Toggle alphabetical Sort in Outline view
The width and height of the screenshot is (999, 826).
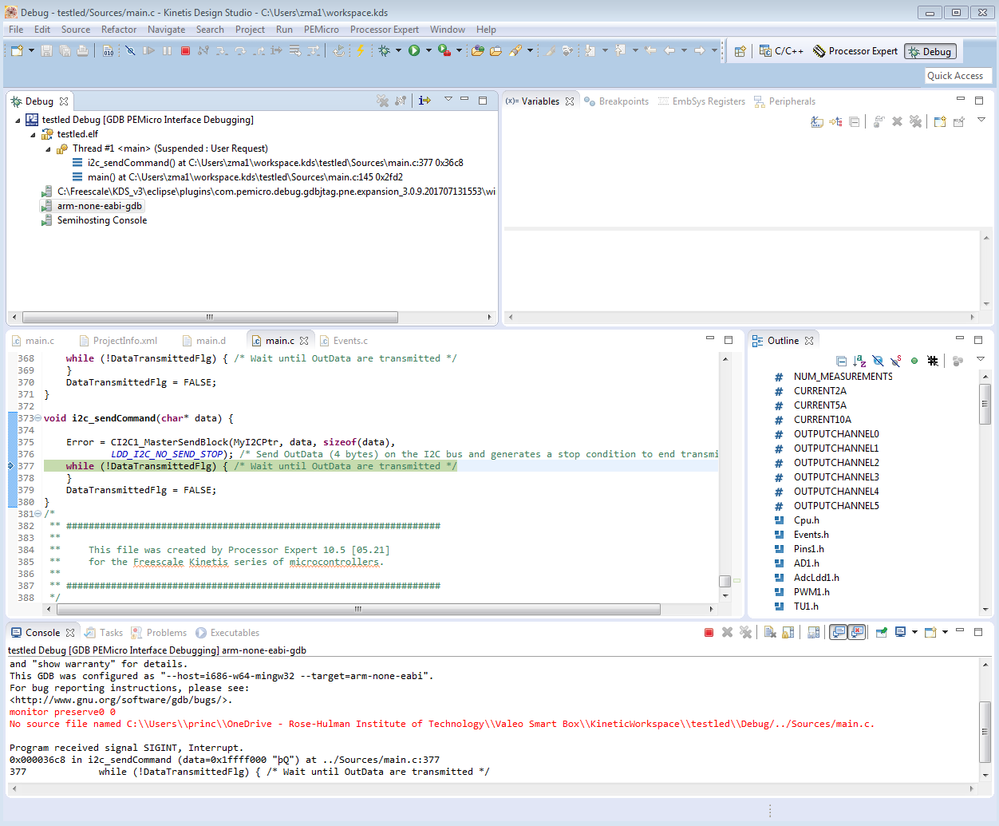[859, 361]
